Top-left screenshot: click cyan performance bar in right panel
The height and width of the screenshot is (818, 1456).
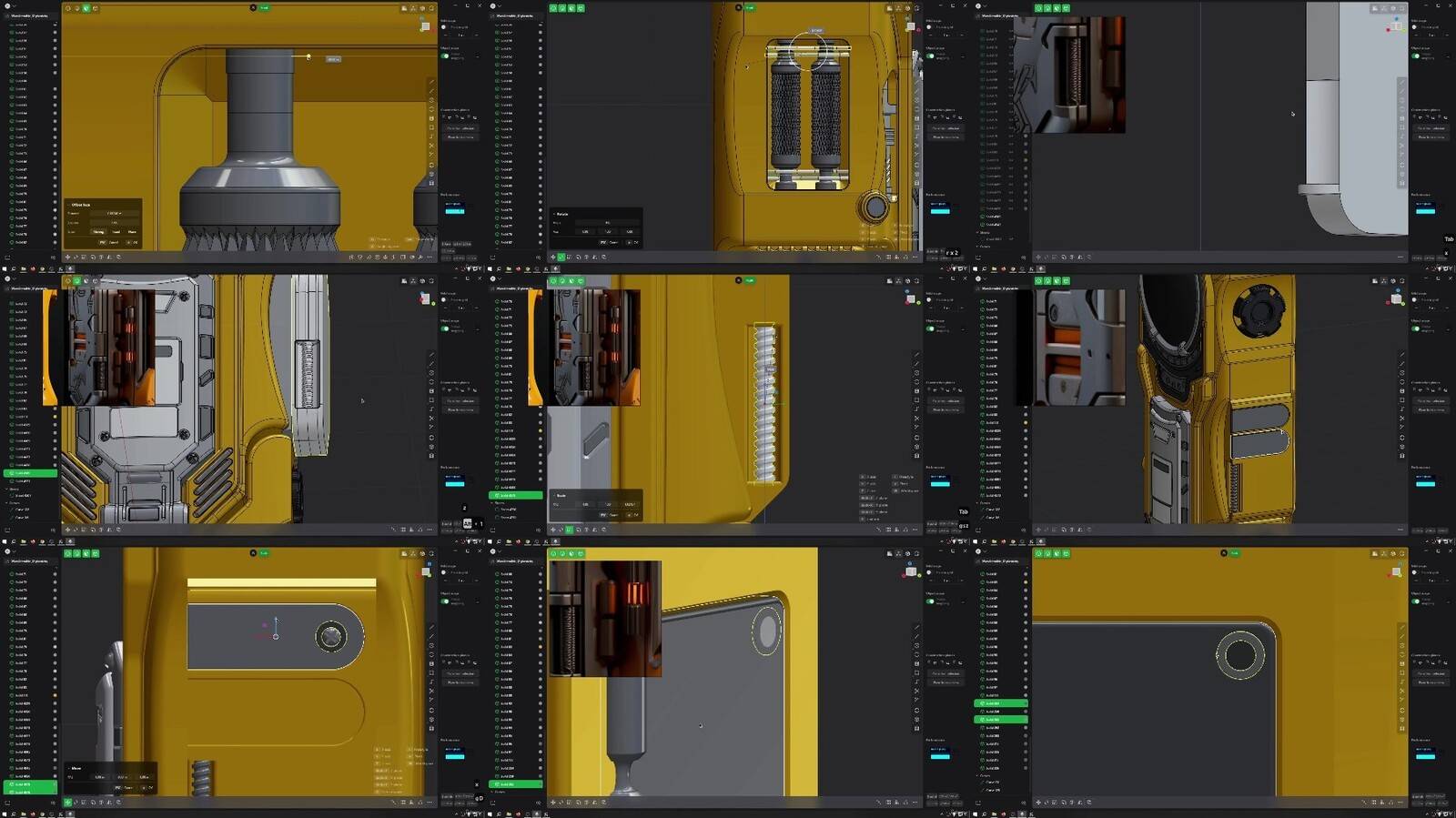[455, 211]
